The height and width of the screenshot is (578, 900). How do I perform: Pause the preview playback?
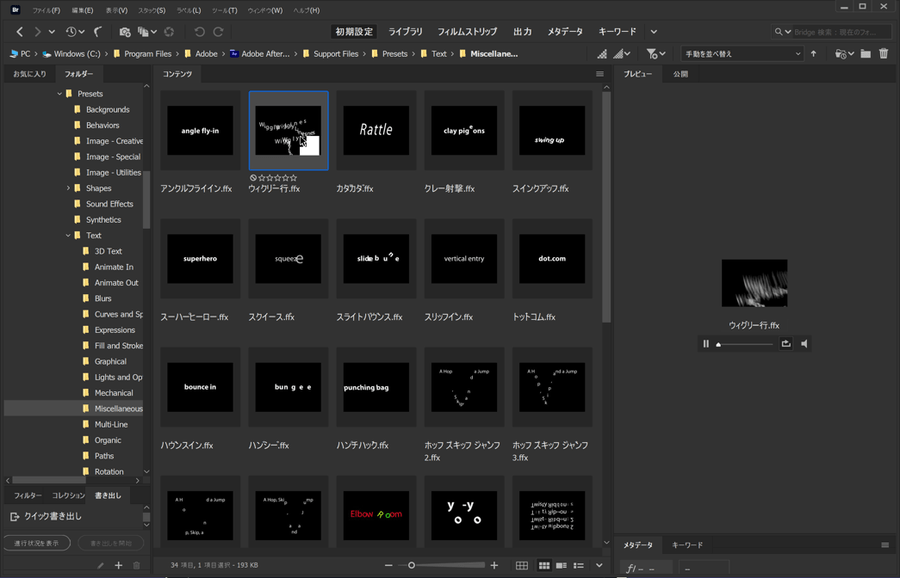click(706, 344)
